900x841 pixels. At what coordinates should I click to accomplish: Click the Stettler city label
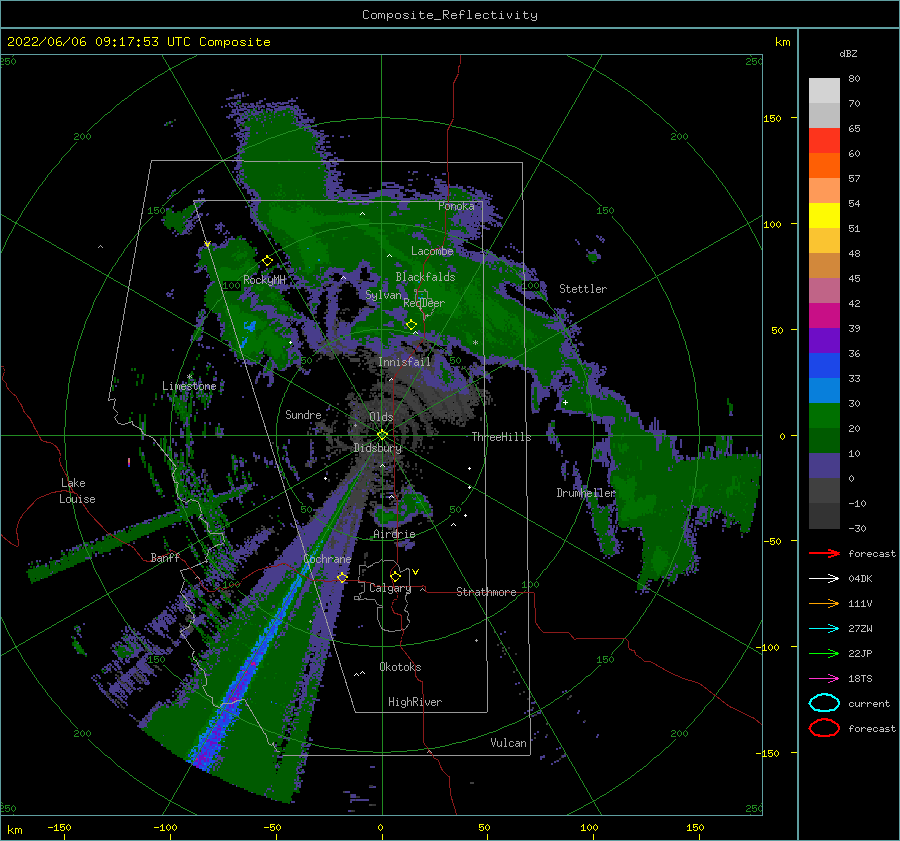coord(583,289)
